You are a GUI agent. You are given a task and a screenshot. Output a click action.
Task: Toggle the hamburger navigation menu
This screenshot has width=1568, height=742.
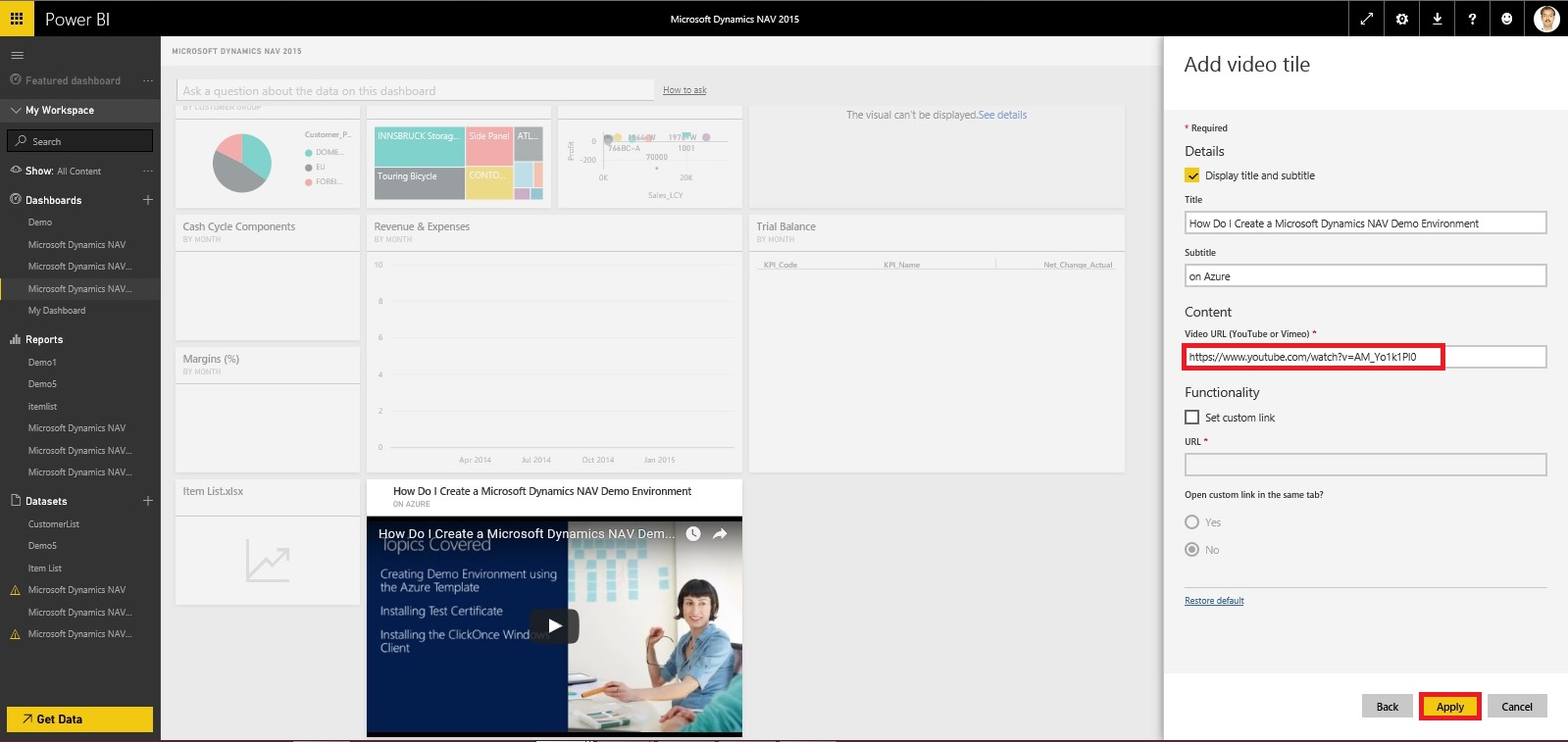coord(17,55)
